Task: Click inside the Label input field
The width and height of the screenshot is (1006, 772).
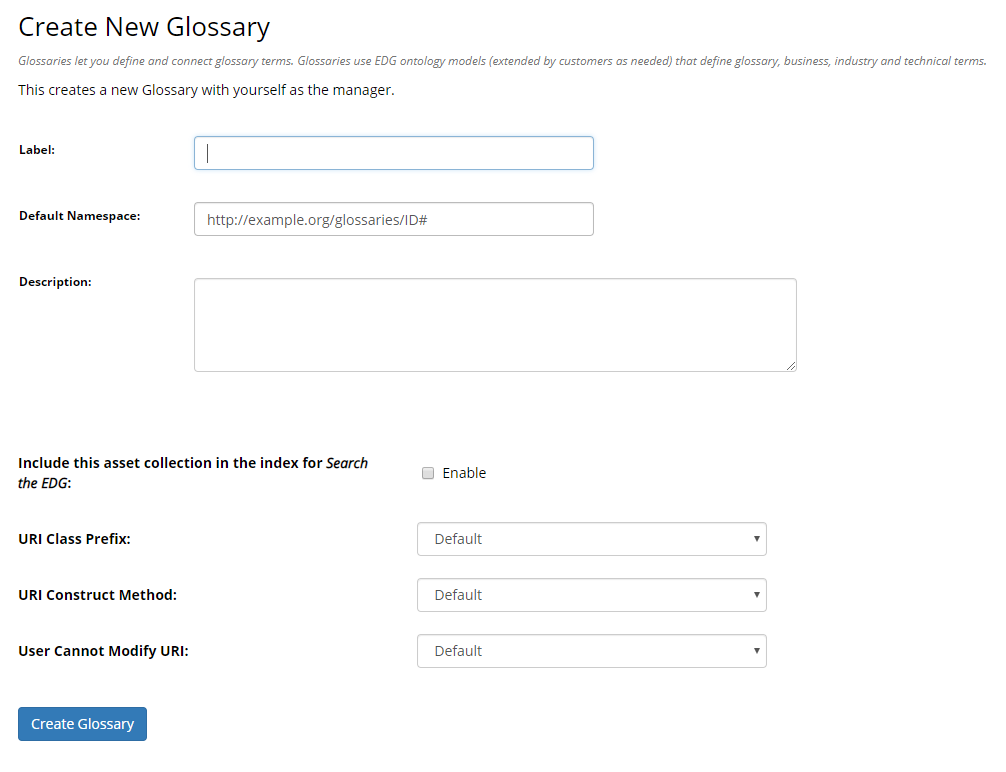Action: 393,152
